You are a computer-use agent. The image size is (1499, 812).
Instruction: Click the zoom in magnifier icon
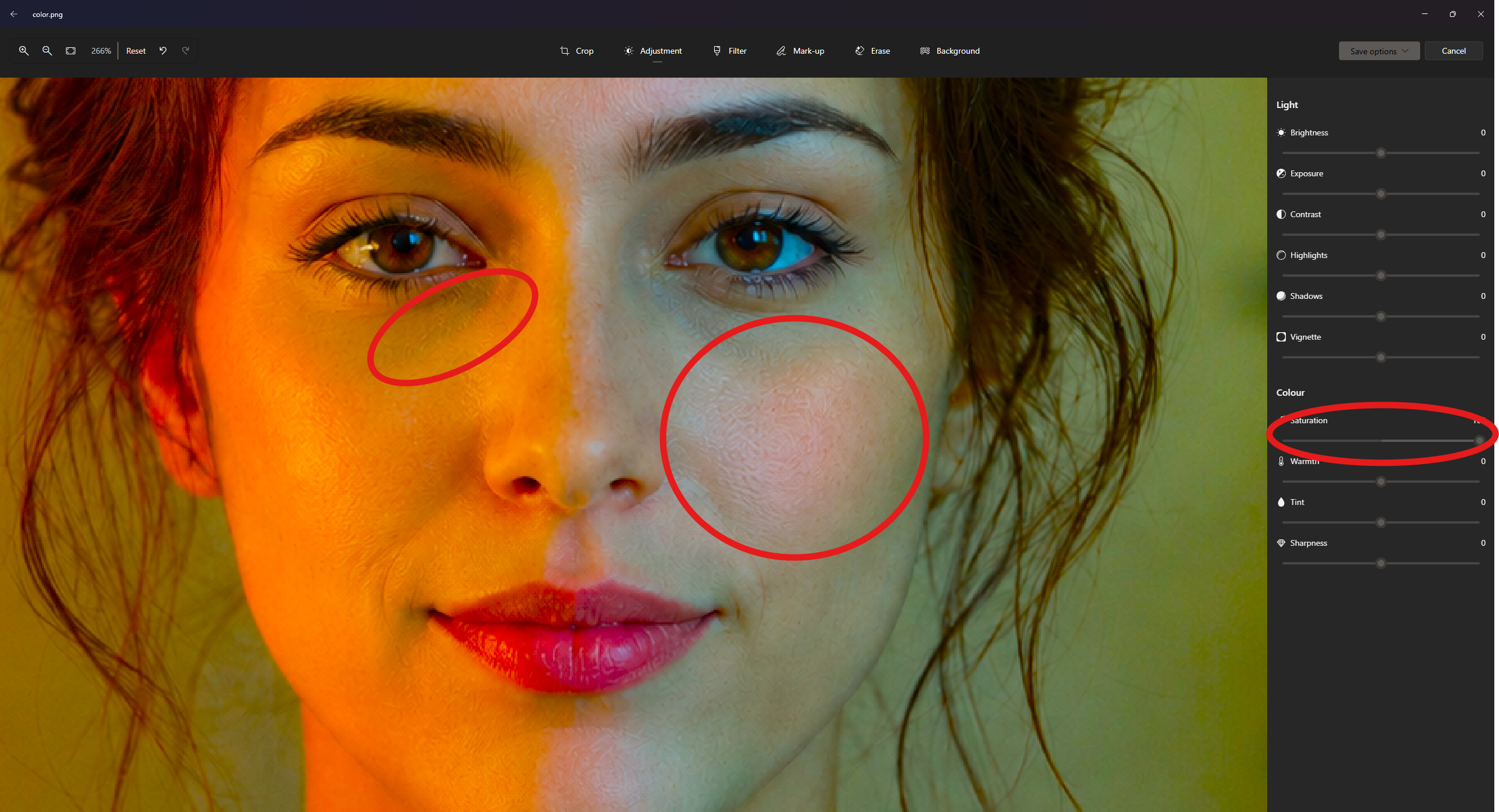click(x=24, y=51)
